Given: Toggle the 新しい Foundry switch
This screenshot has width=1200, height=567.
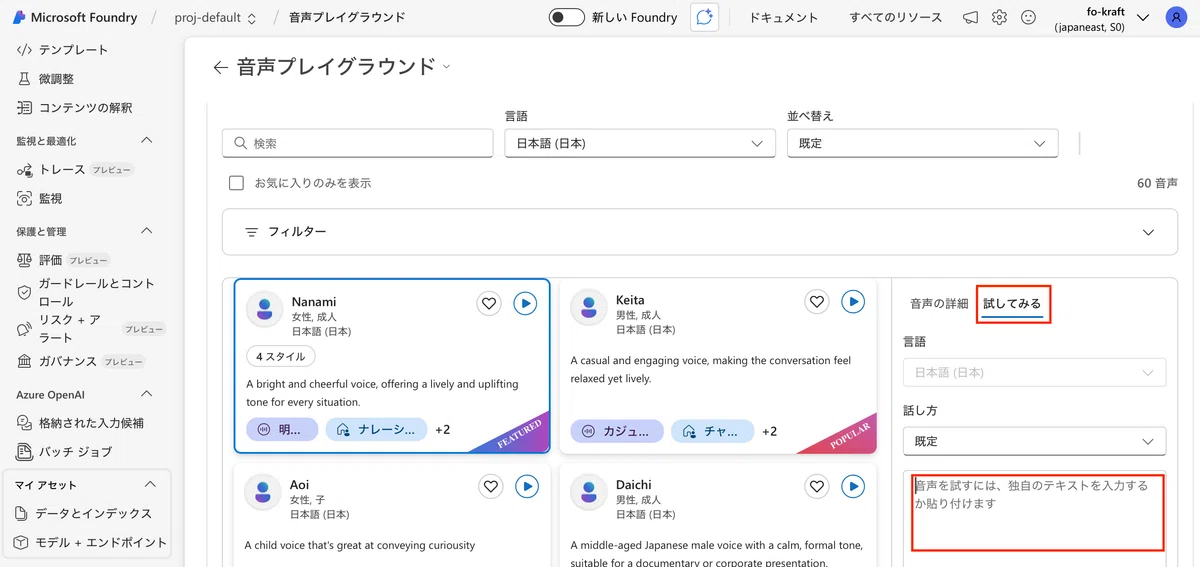Looking at the screenshot, I should click(x=567, y=17).
